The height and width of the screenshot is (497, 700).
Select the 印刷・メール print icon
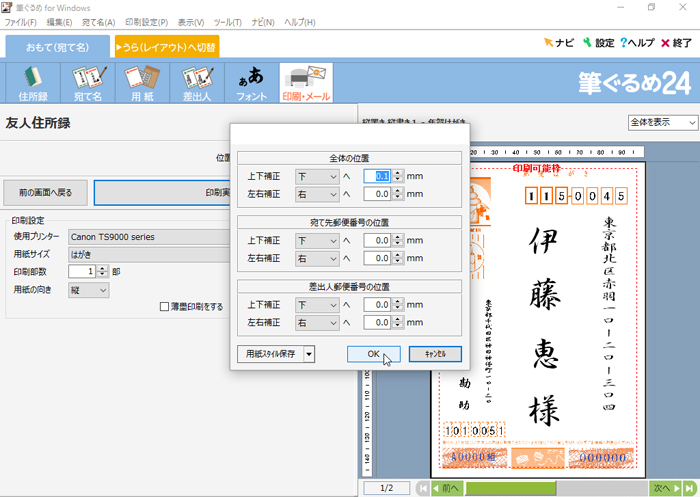(306, 83)
